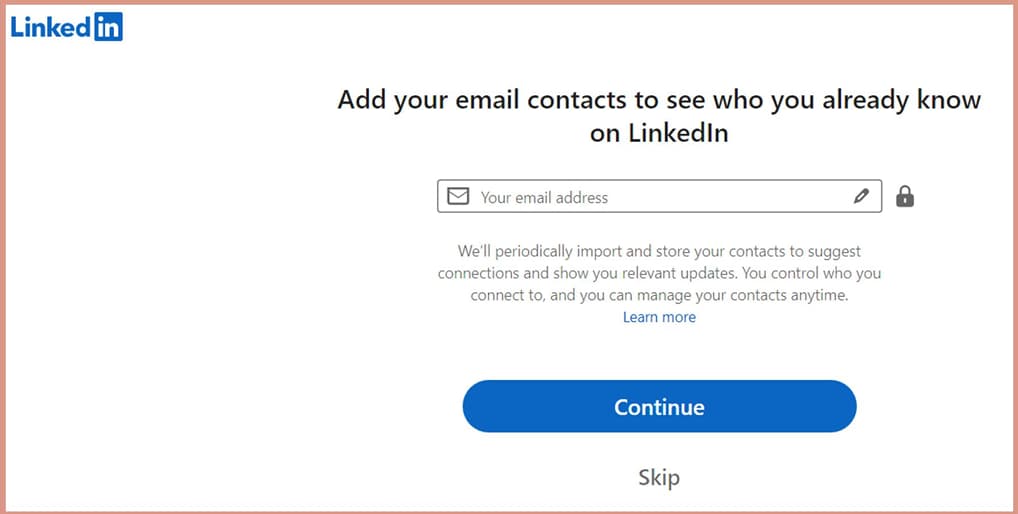This screenshot has height=514, width=1018.
Task: Click the pencil edit icon
Action: 861,196
